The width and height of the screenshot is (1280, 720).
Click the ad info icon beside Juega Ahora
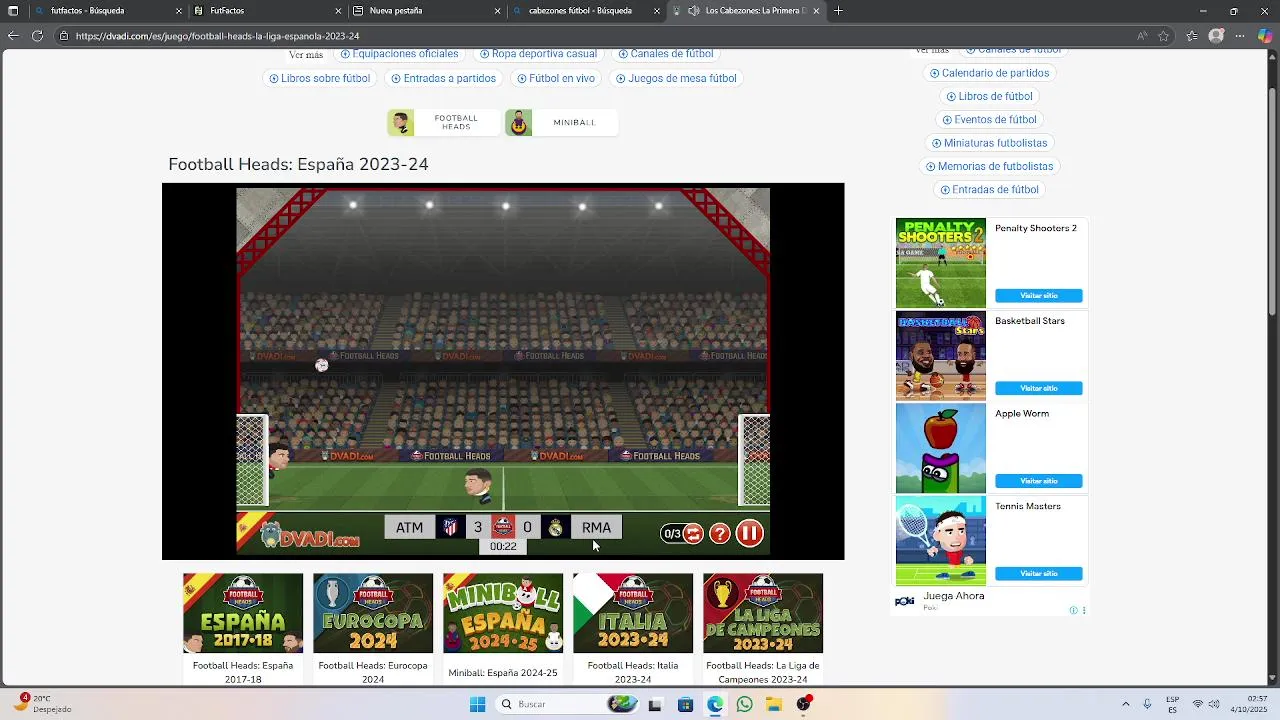[1074, 610]
